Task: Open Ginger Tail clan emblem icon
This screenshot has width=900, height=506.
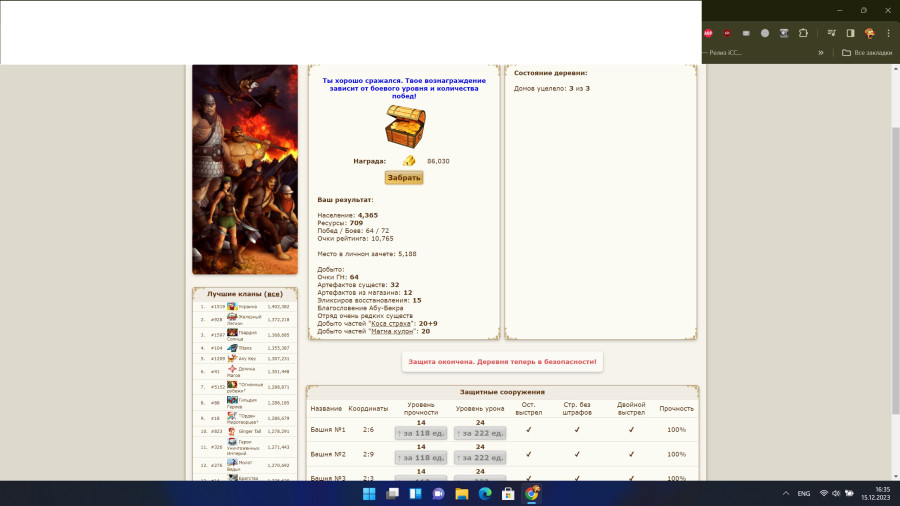Action: click(232, 431)
